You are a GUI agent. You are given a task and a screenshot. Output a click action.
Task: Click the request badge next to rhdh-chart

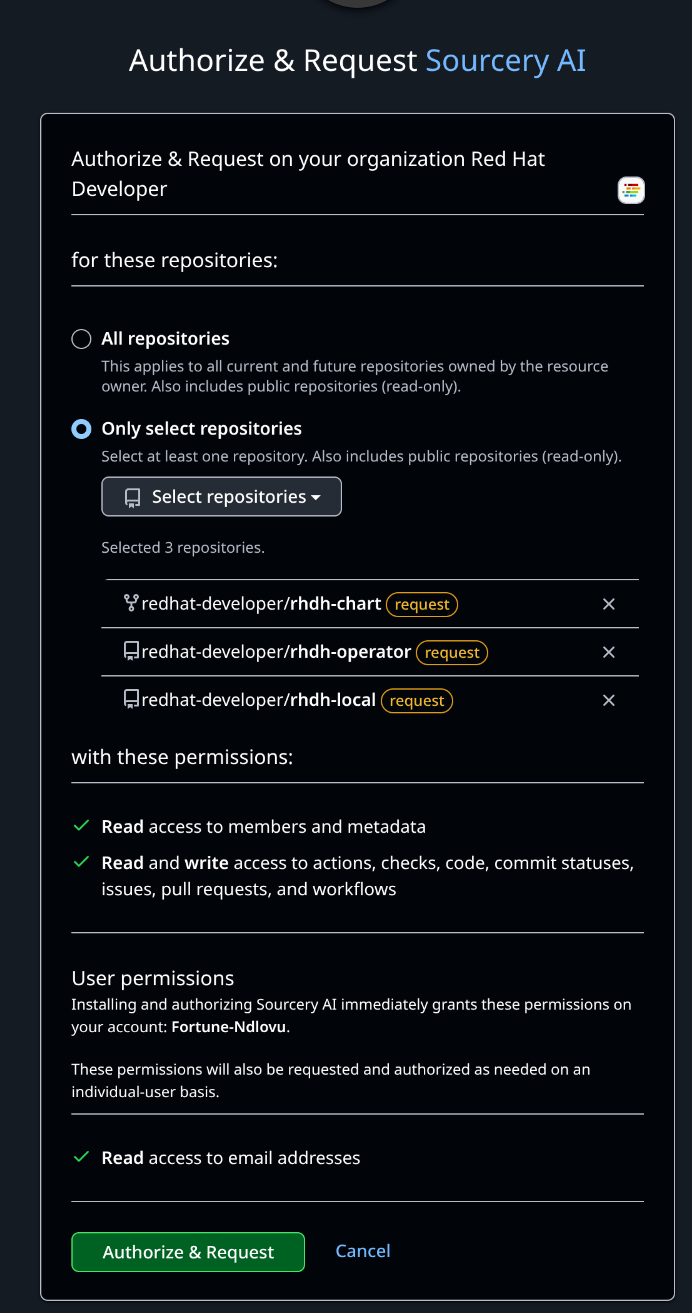tap(422, 604)
